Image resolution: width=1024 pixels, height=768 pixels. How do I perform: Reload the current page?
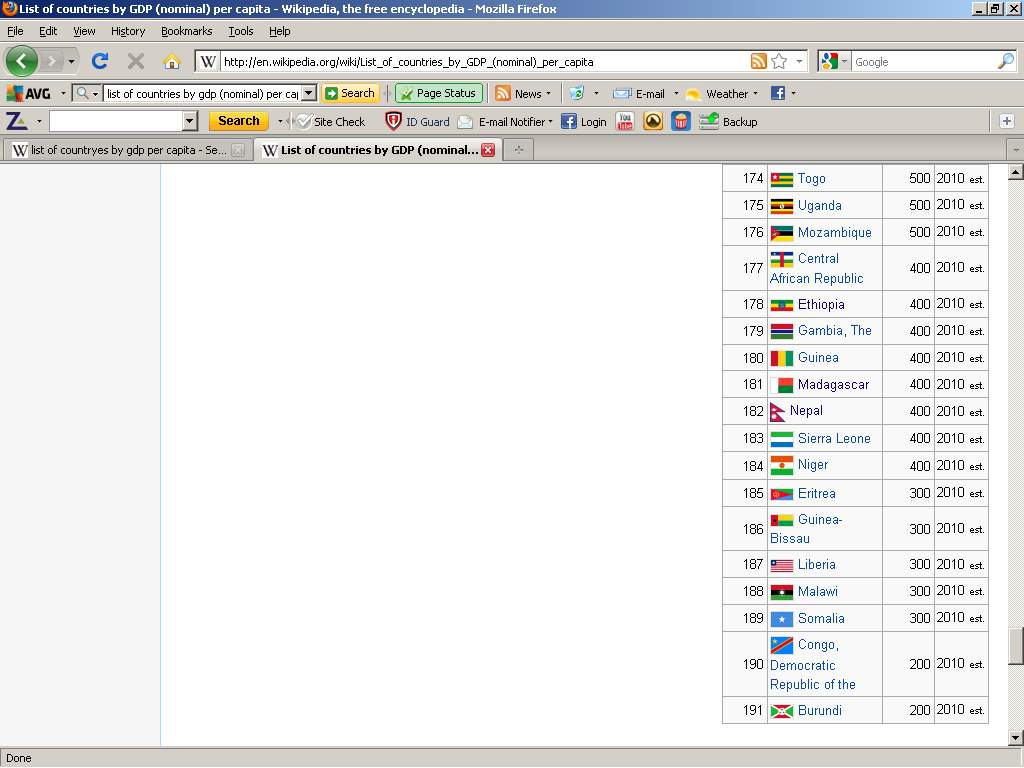[100, 61]
